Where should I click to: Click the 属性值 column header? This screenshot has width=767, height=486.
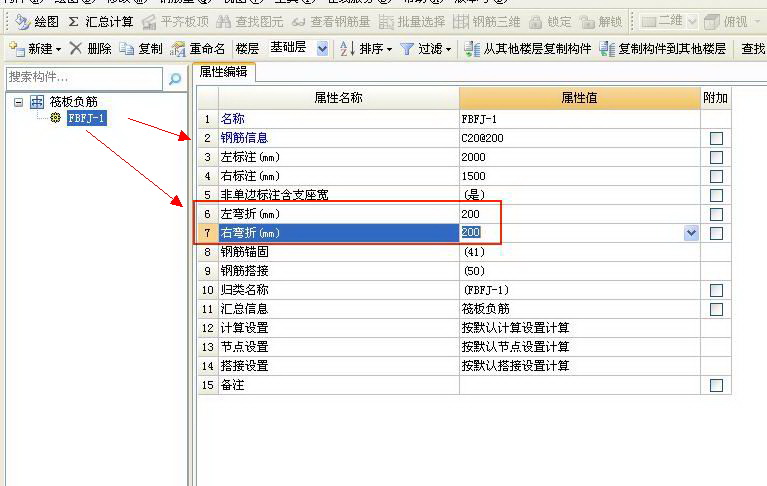pyautogui.click(x=580, y=98)
